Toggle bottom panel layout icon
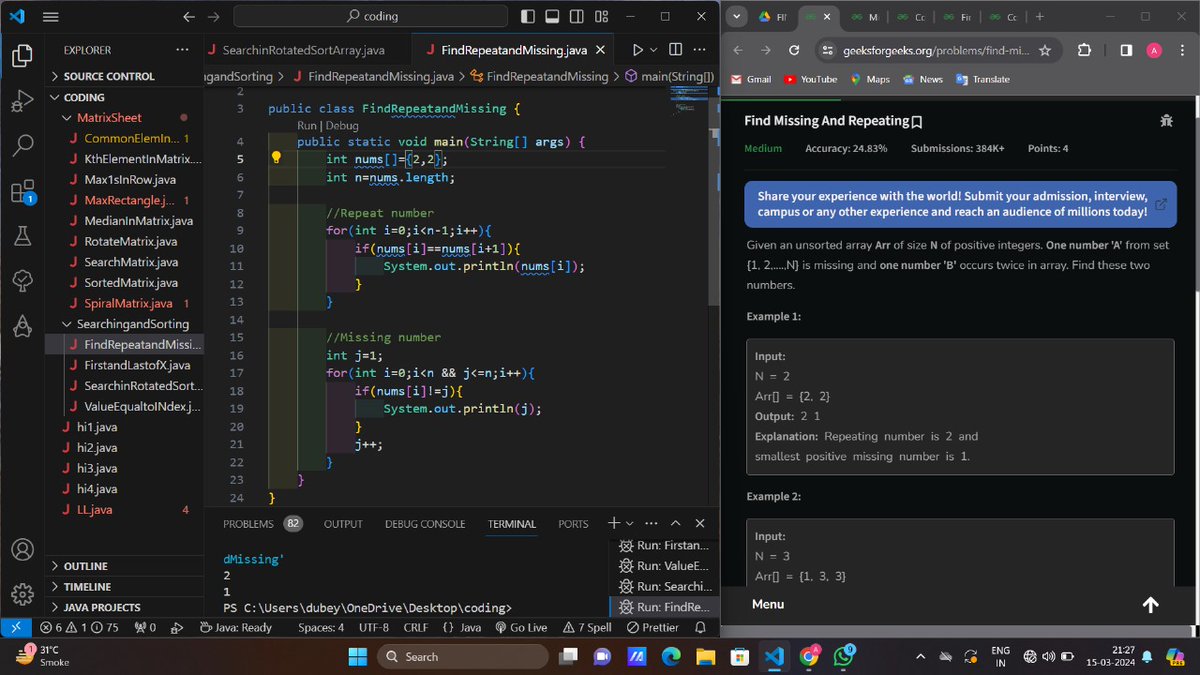Viewport: 1200px width, 675px height. pyautogui.click(x=552, y=17)
